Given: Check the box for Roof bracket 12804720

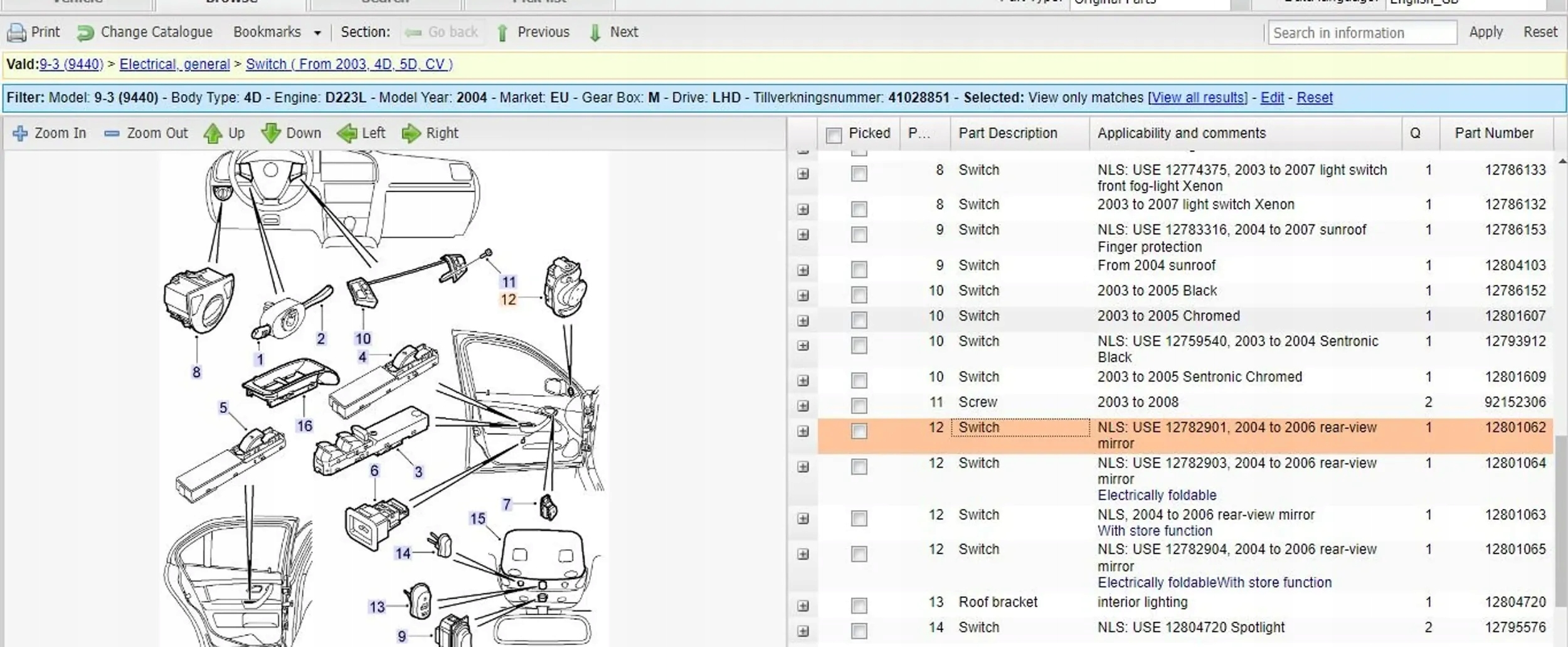Looking at the screenshot, I should click(859, 606).
